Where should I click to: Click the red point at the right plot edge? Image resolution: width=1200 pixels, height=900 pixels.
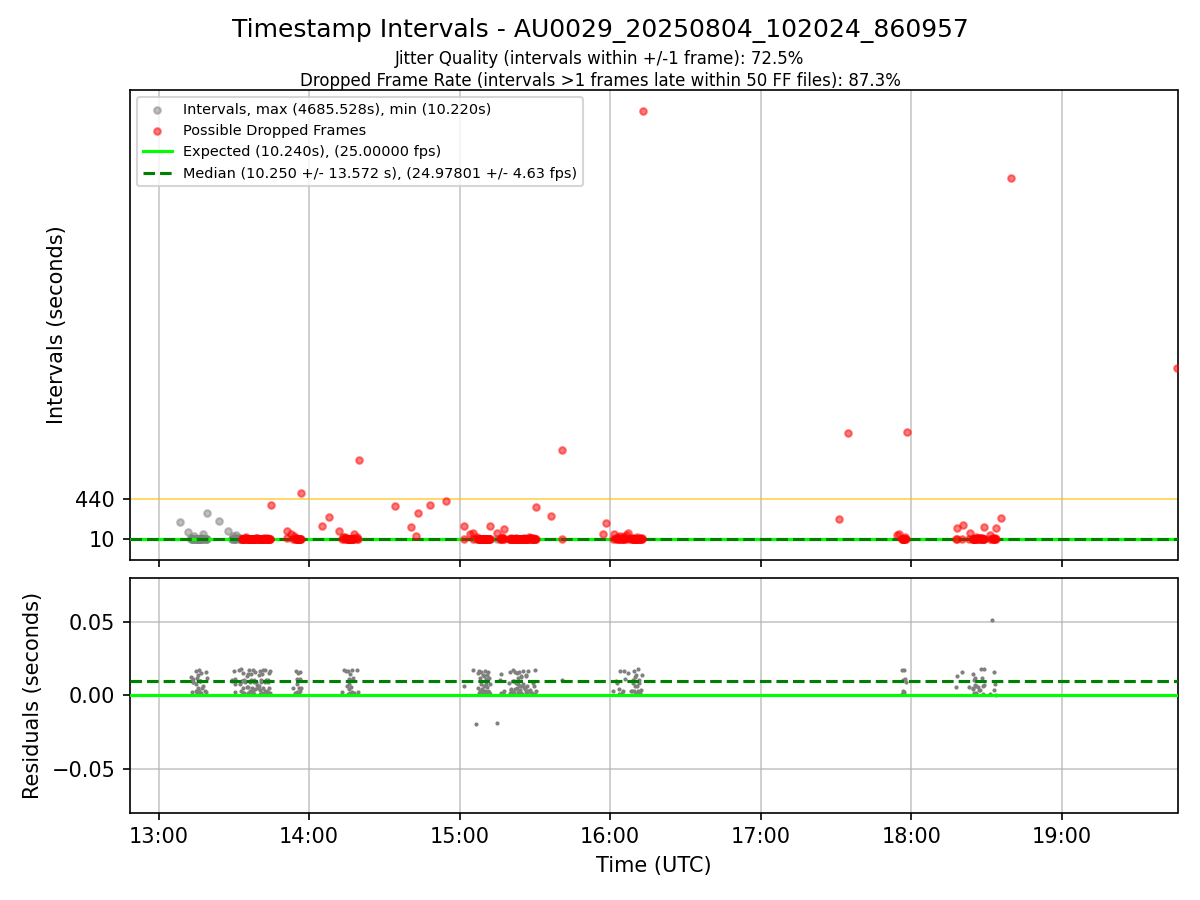point(1177,368)
